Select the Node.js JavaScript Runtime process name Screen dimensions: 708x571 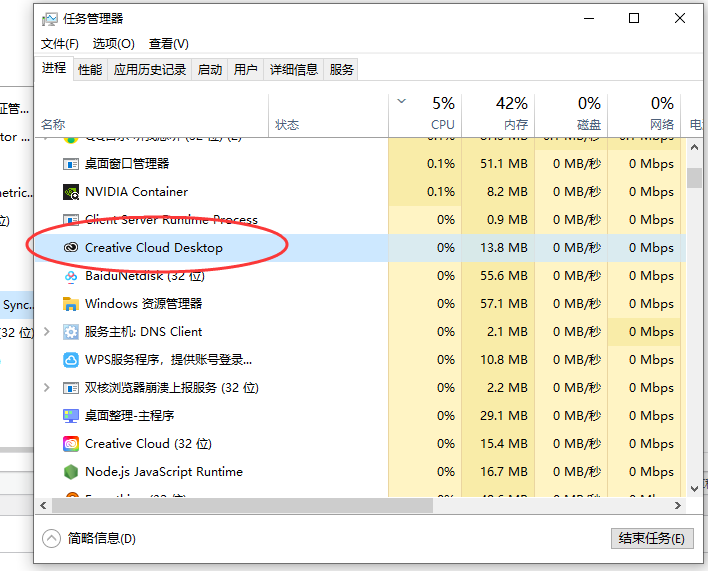(x=164, y=472)
